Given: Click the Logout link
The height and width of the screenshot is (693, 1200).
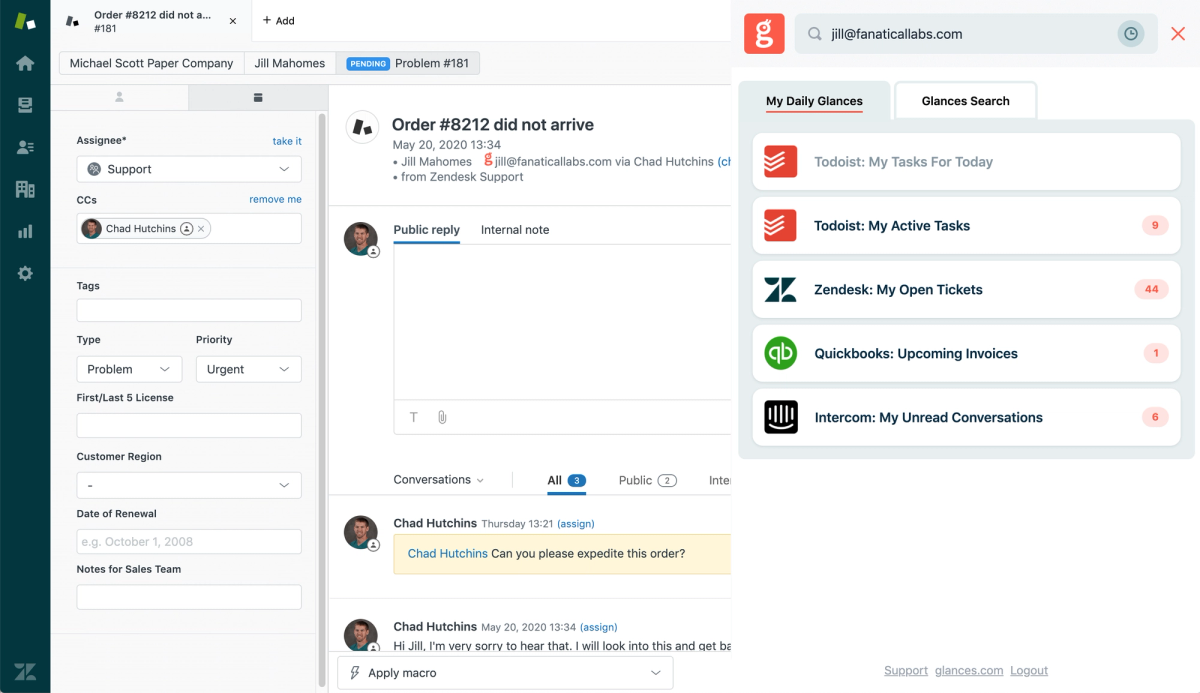Looking at the screenshot, I should click(1029, 670).
